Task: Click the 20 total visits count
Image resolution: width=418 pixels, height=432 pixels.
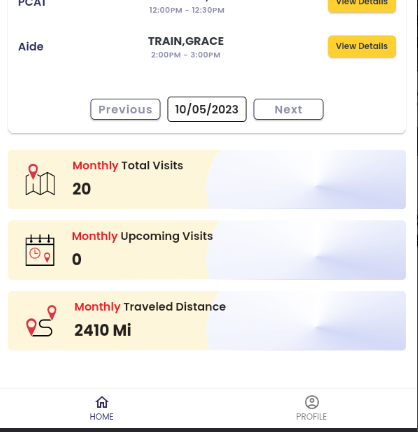Action: pos(82,189)
